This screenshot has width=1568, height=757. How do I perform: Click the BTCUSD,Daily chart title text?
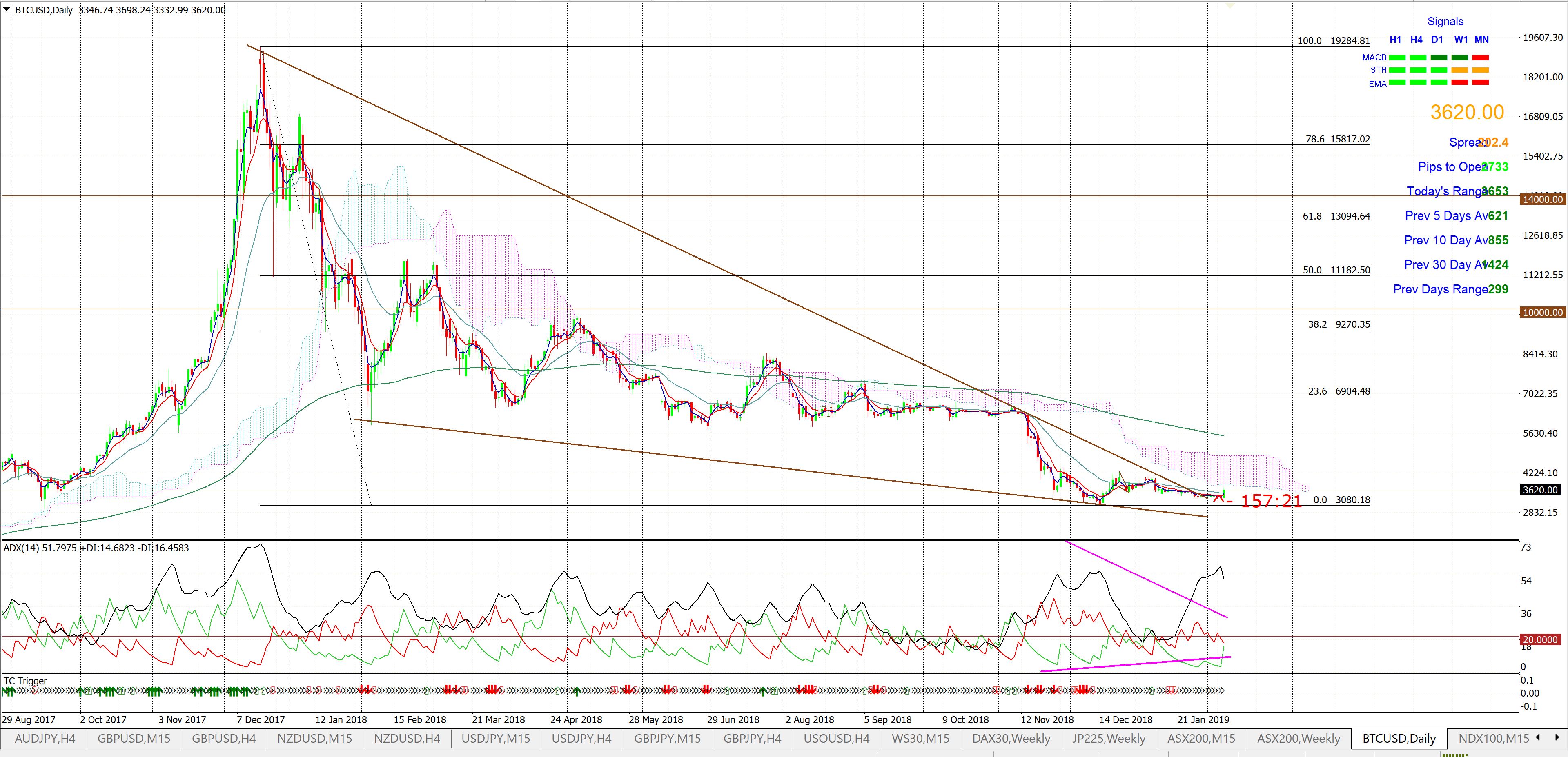(43, 10)
